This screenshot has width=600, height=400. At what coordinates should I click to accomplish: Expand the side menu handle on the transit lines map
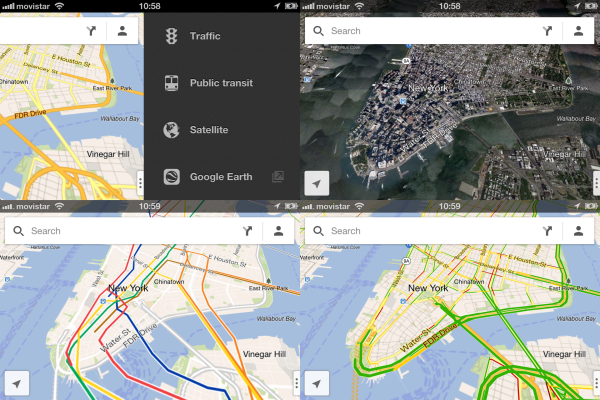pyautogui.click(x=296, y=383)
